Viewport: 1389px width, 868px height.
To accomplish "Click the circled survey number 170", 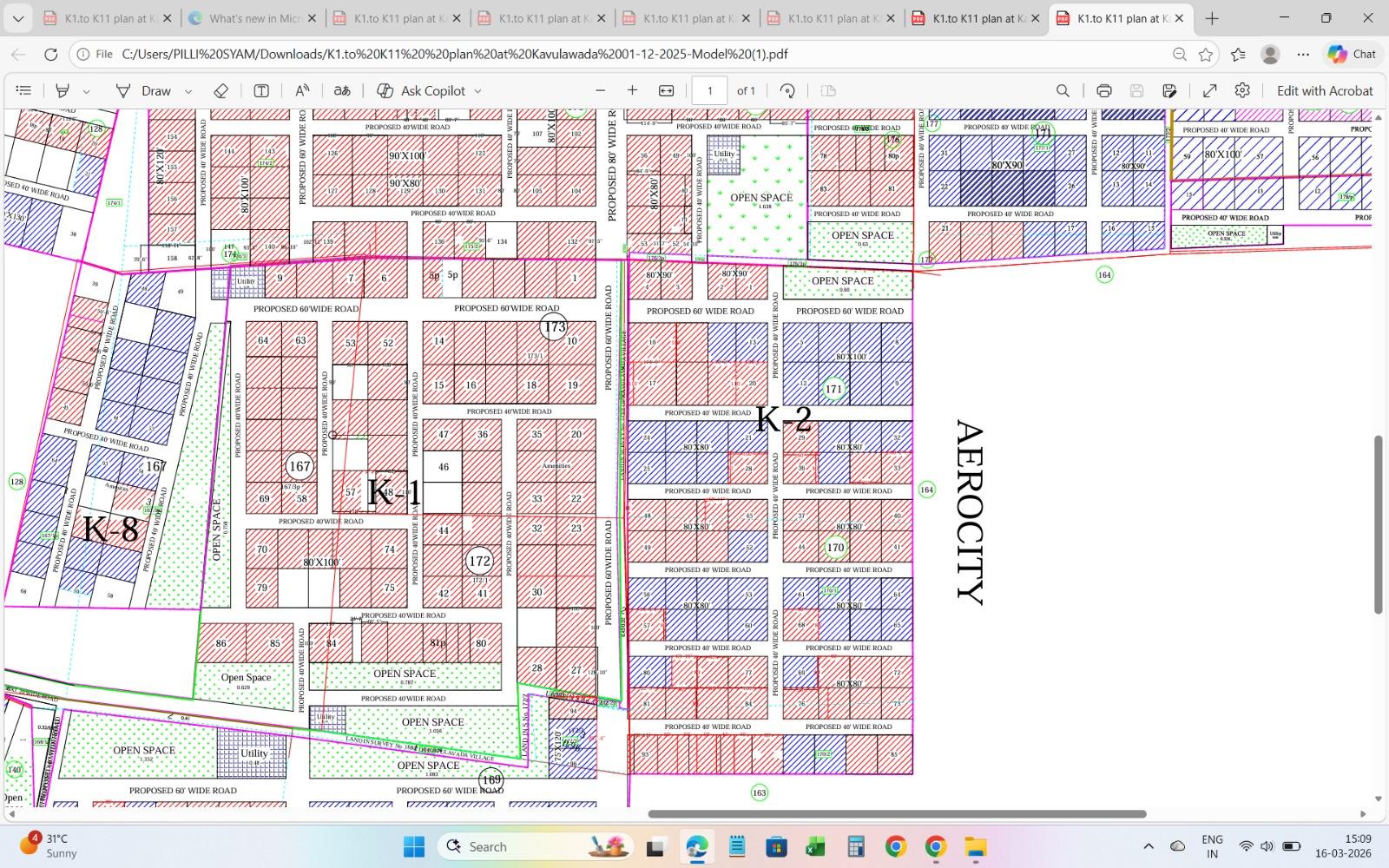I will tap(835, 548).
